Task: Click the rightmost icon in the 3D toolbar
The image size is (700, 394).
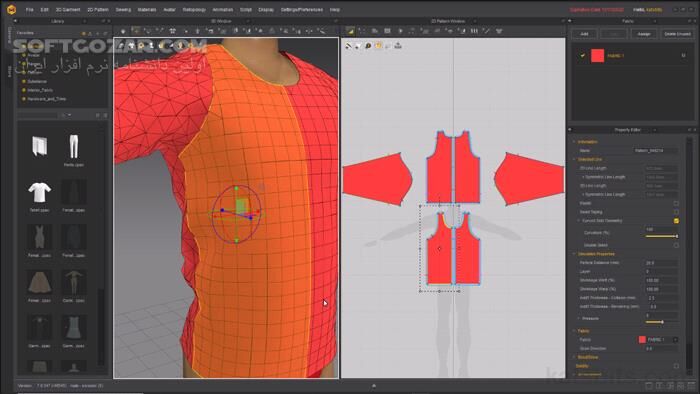Action: point(321,31)
